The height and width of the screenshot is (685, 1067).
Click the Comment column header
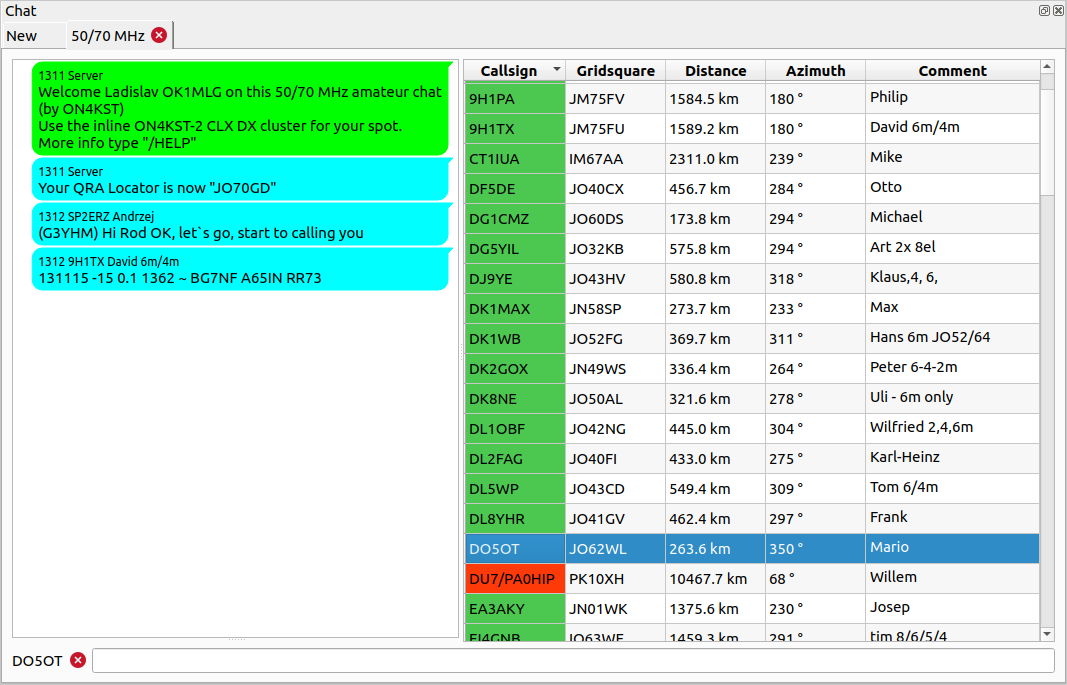[952, 71]
